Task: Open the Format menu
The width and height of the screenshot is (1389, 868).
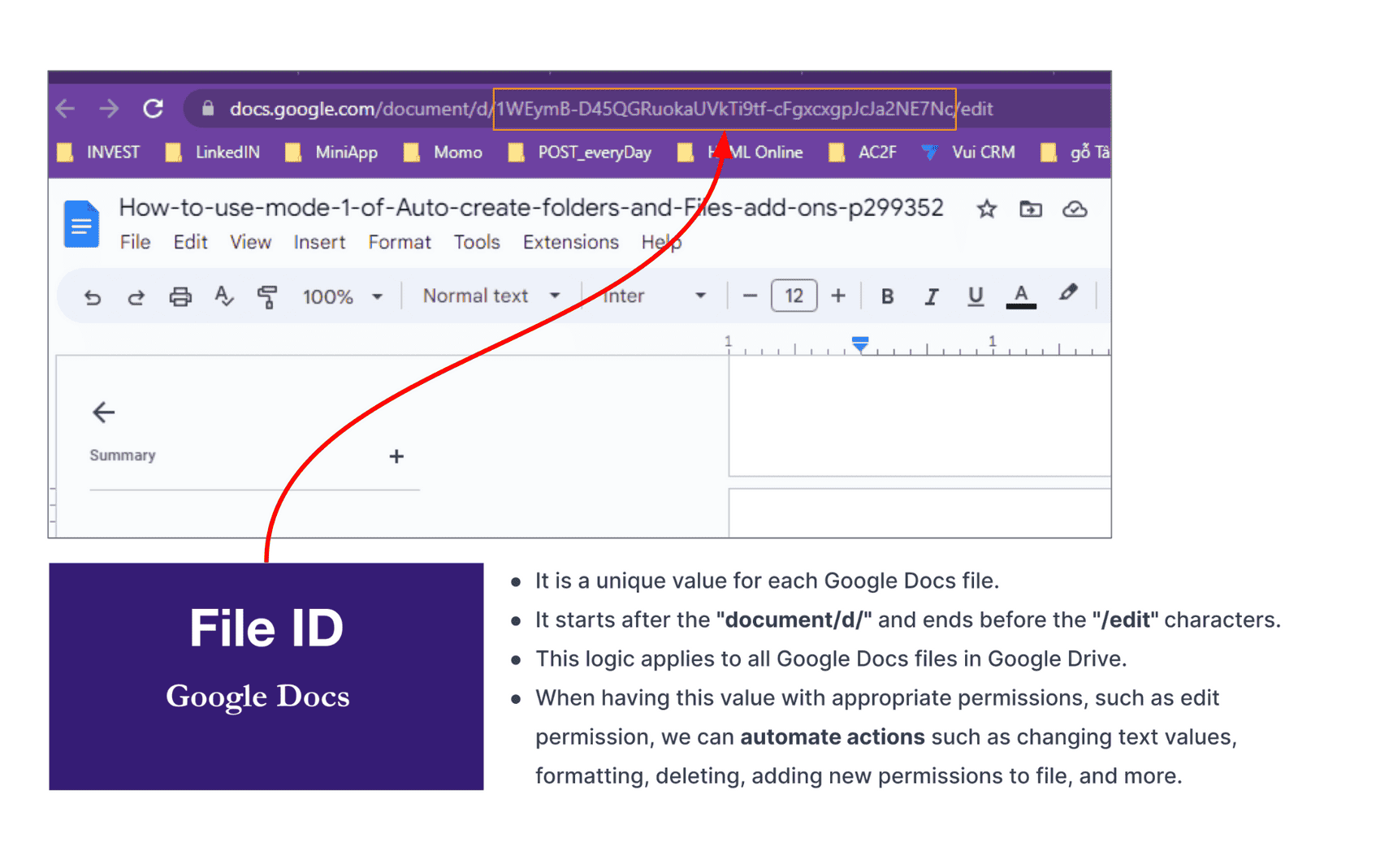Action: coord(399,241)
